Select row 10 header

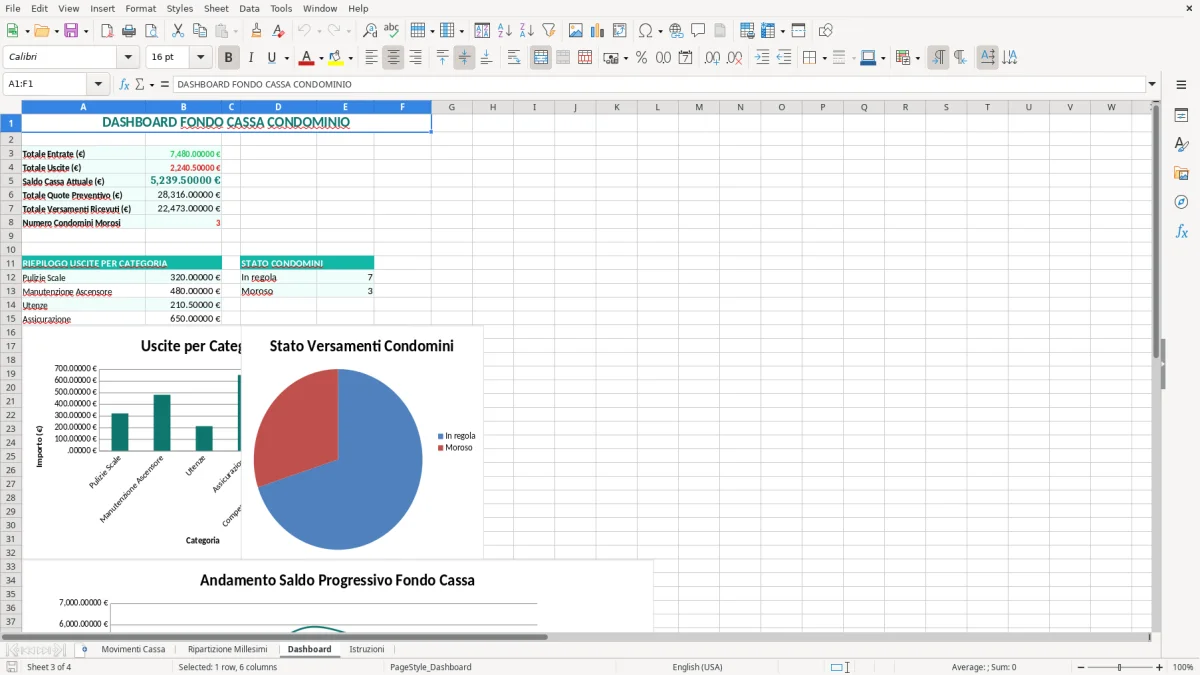click(x=11, y=249)
